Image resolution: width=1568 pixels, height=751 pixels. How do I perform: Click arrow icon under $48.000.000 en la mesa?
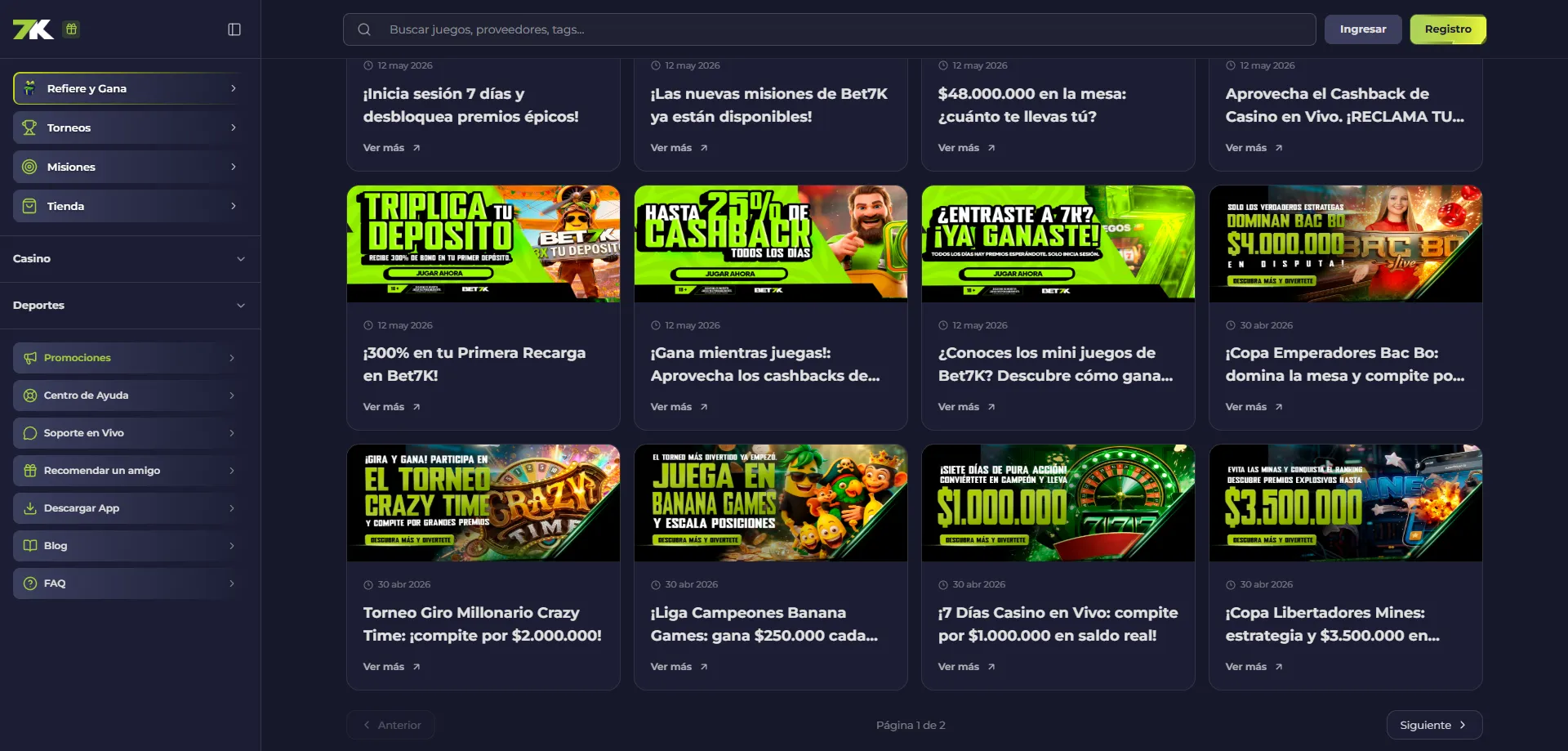point(991,148)
